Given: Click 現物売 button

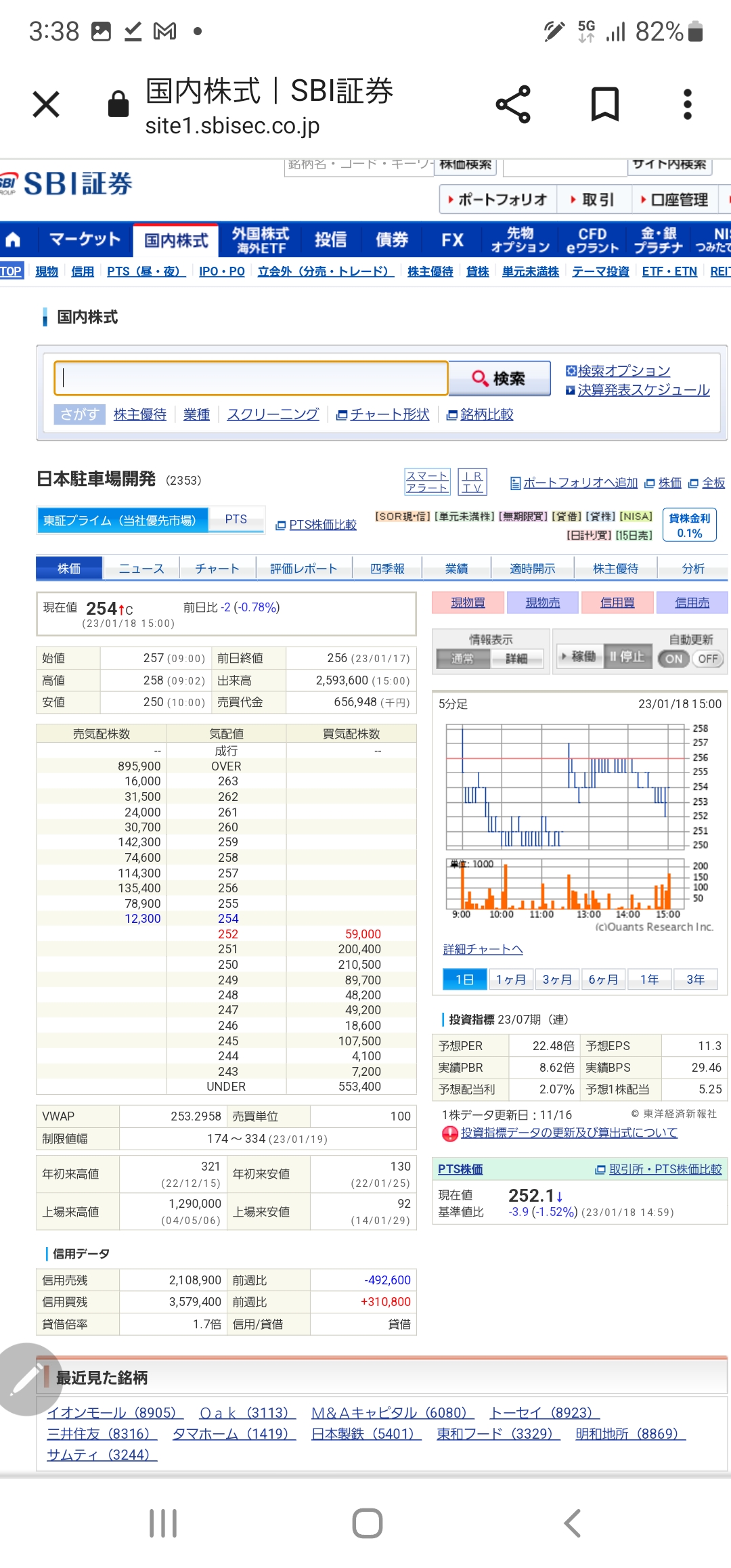Looking at the screenshot, I should click(x=543, y=603).
